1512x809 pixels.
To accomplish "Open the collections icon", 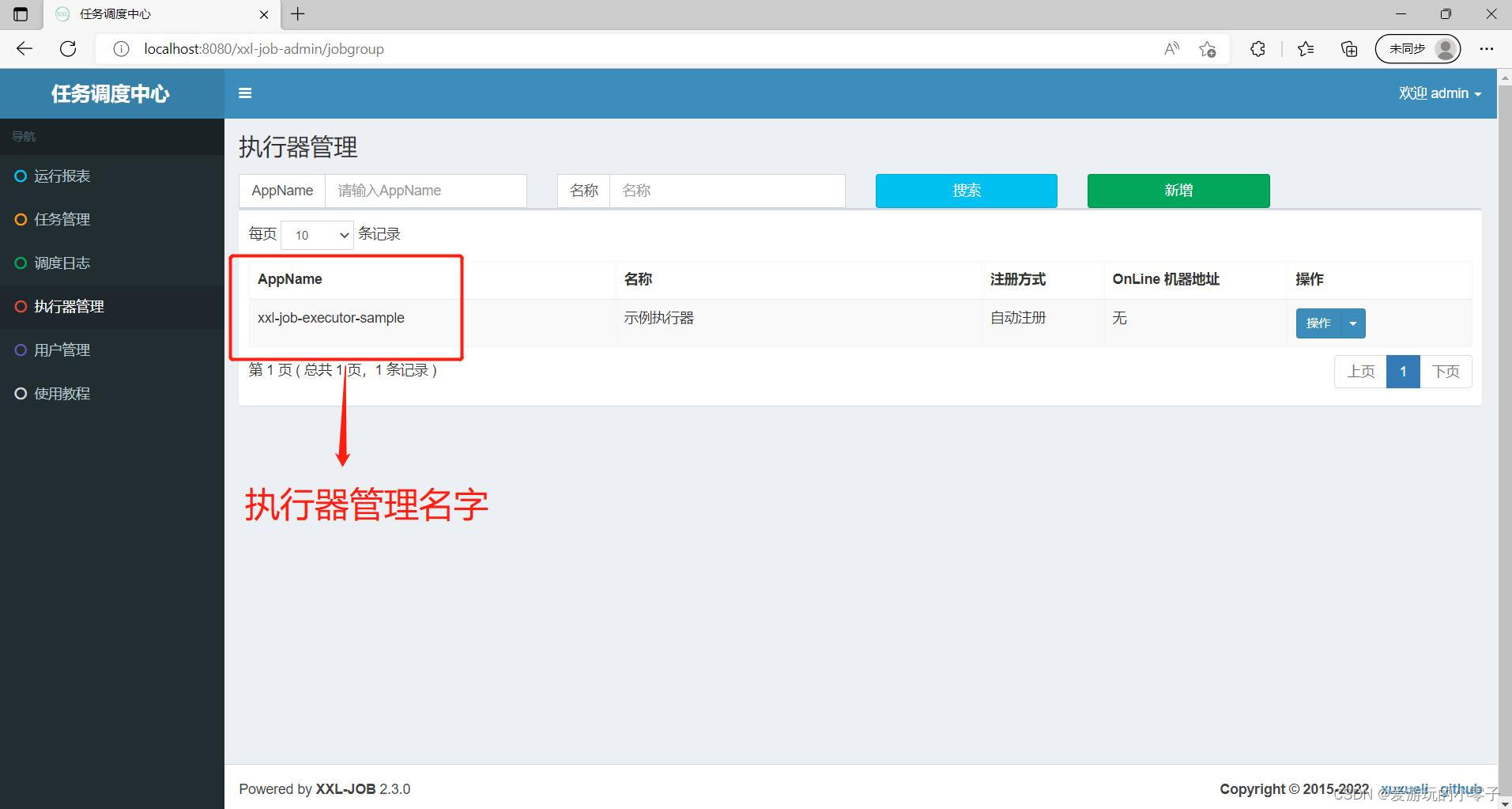I will 1349,49.
